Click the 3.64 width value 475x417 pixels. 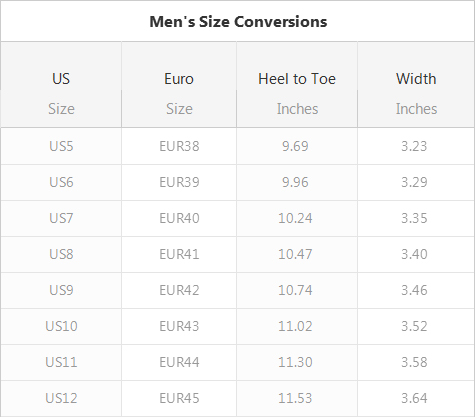(x=414, y=398)
